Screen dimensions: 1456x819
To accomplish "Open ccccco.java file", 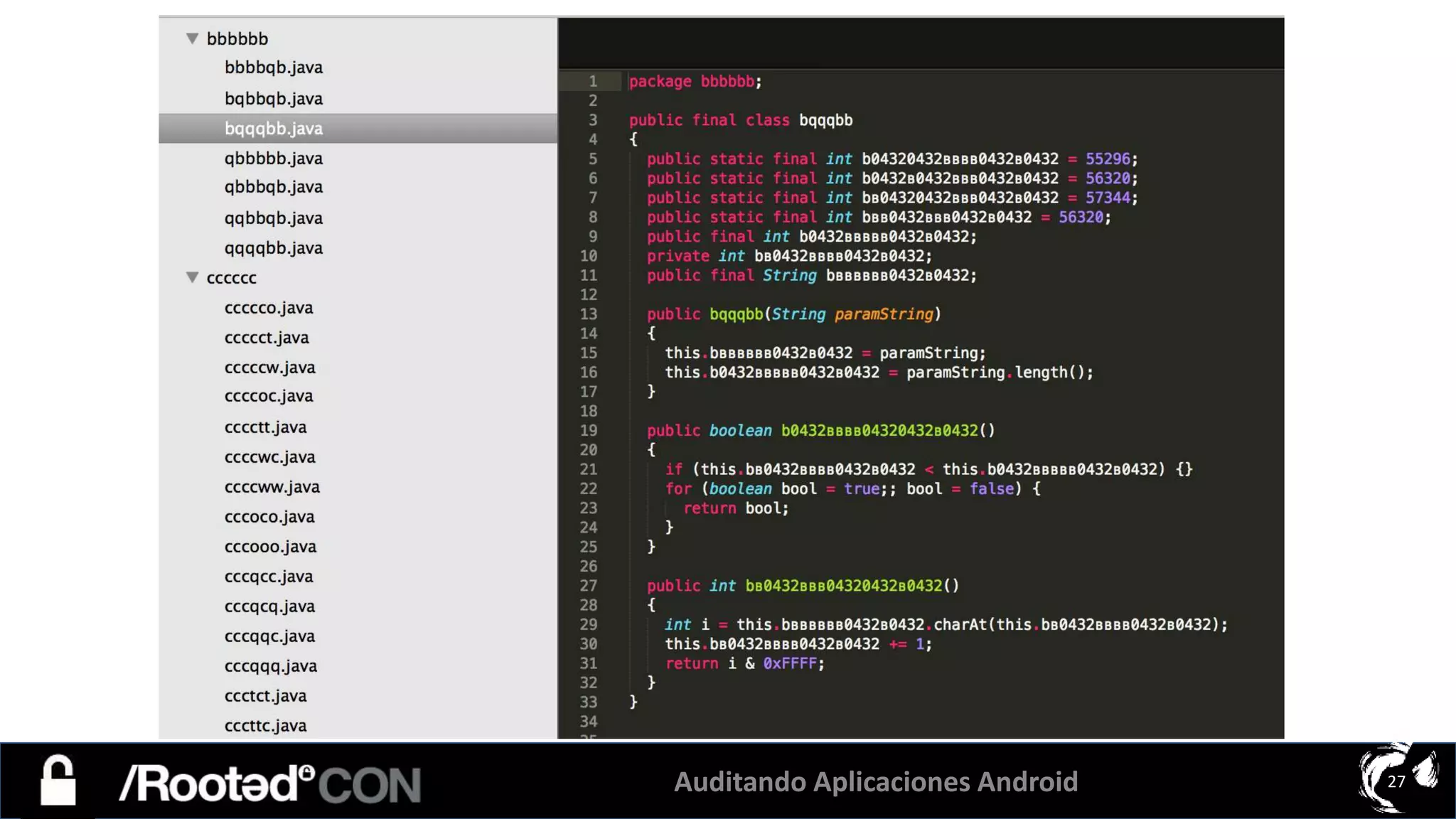I will 269,308.
